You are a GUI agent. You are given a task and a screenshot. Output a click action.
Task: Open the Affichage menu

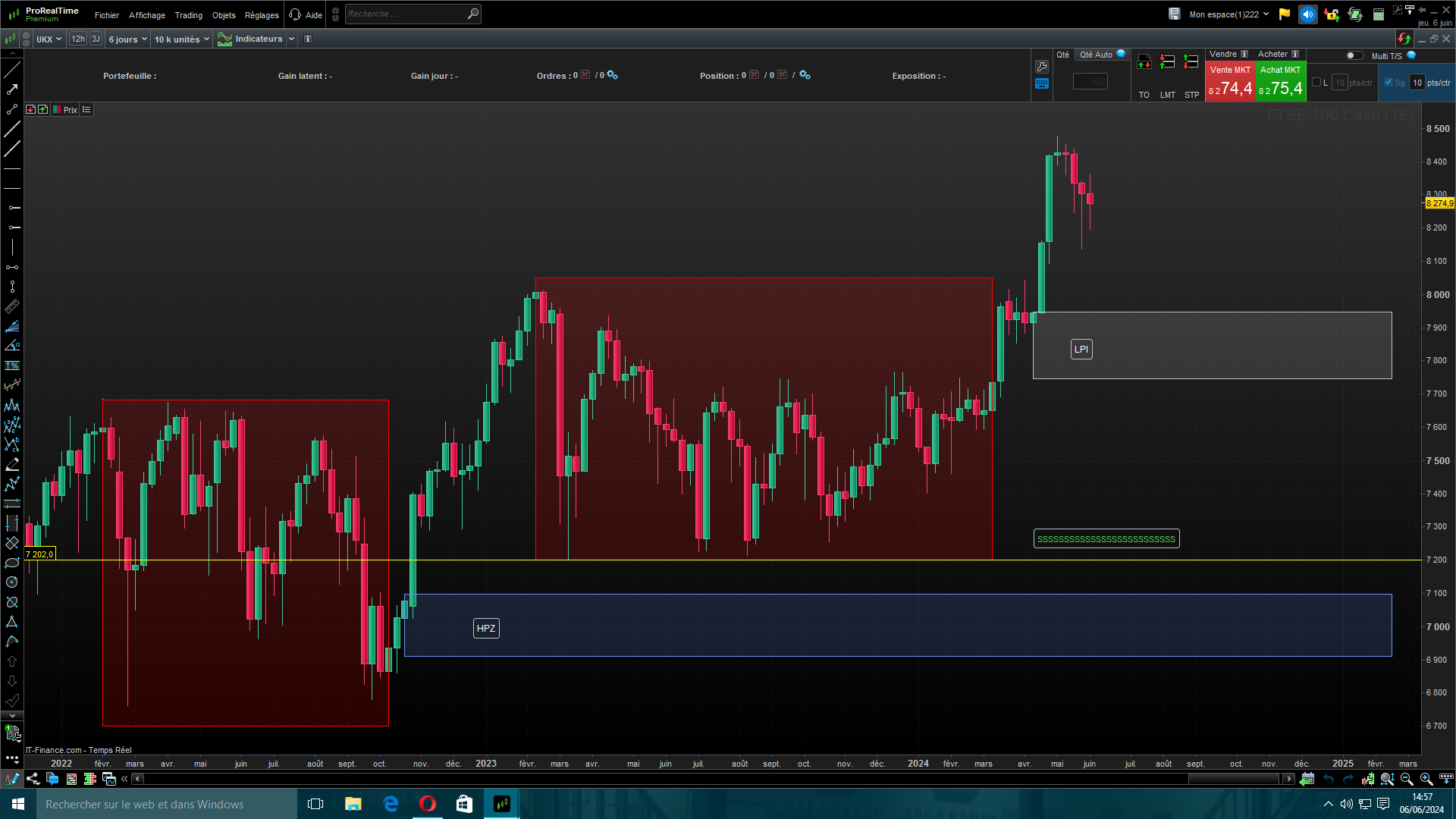146,15
